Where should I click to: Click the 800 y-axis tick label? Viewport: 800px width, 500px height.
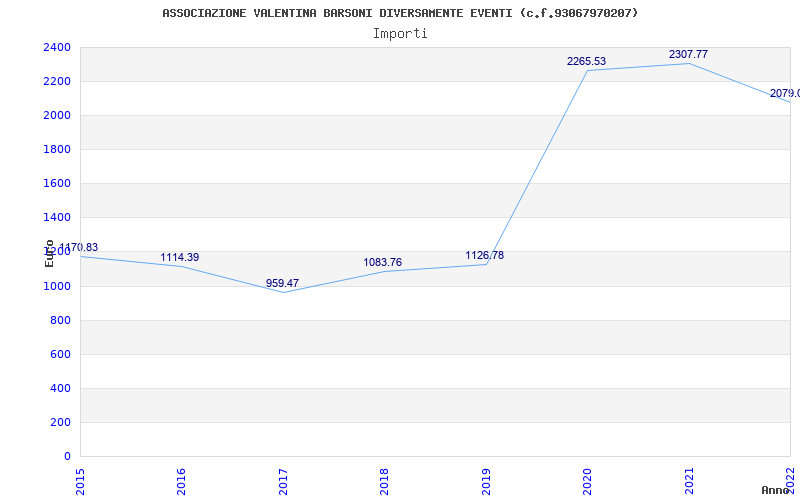coord(60,320)
